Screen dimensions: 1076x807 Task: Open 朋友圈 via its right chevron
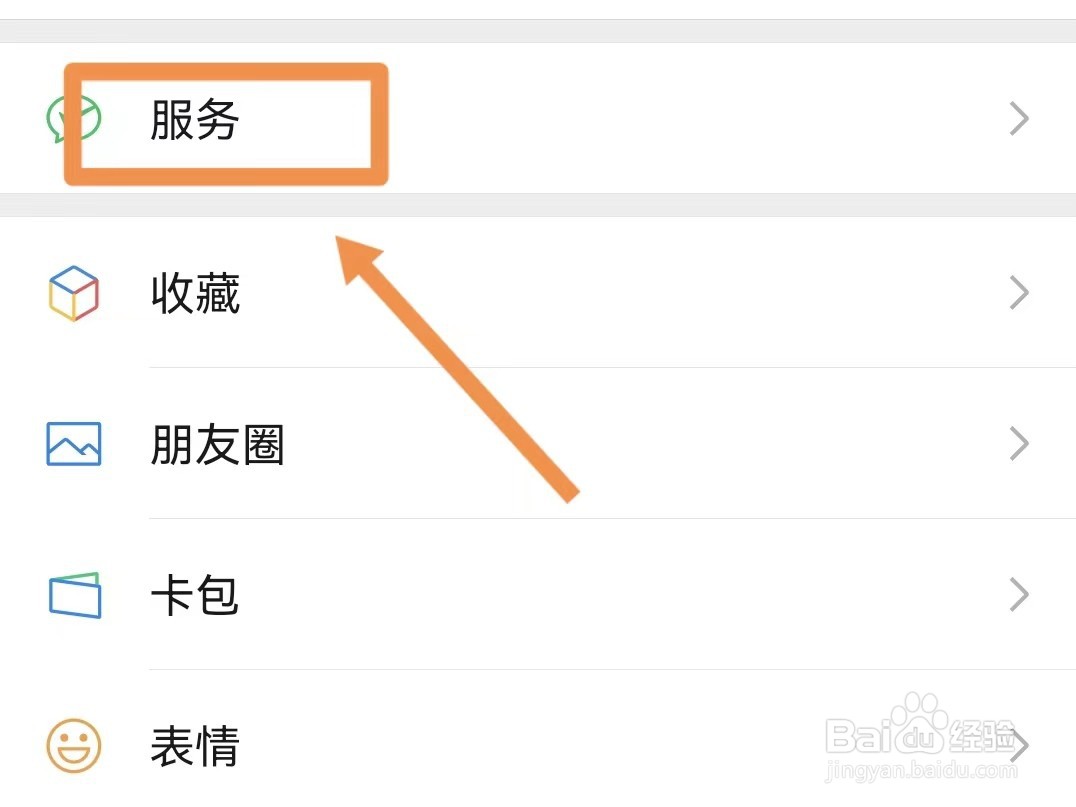(1019, 443)
